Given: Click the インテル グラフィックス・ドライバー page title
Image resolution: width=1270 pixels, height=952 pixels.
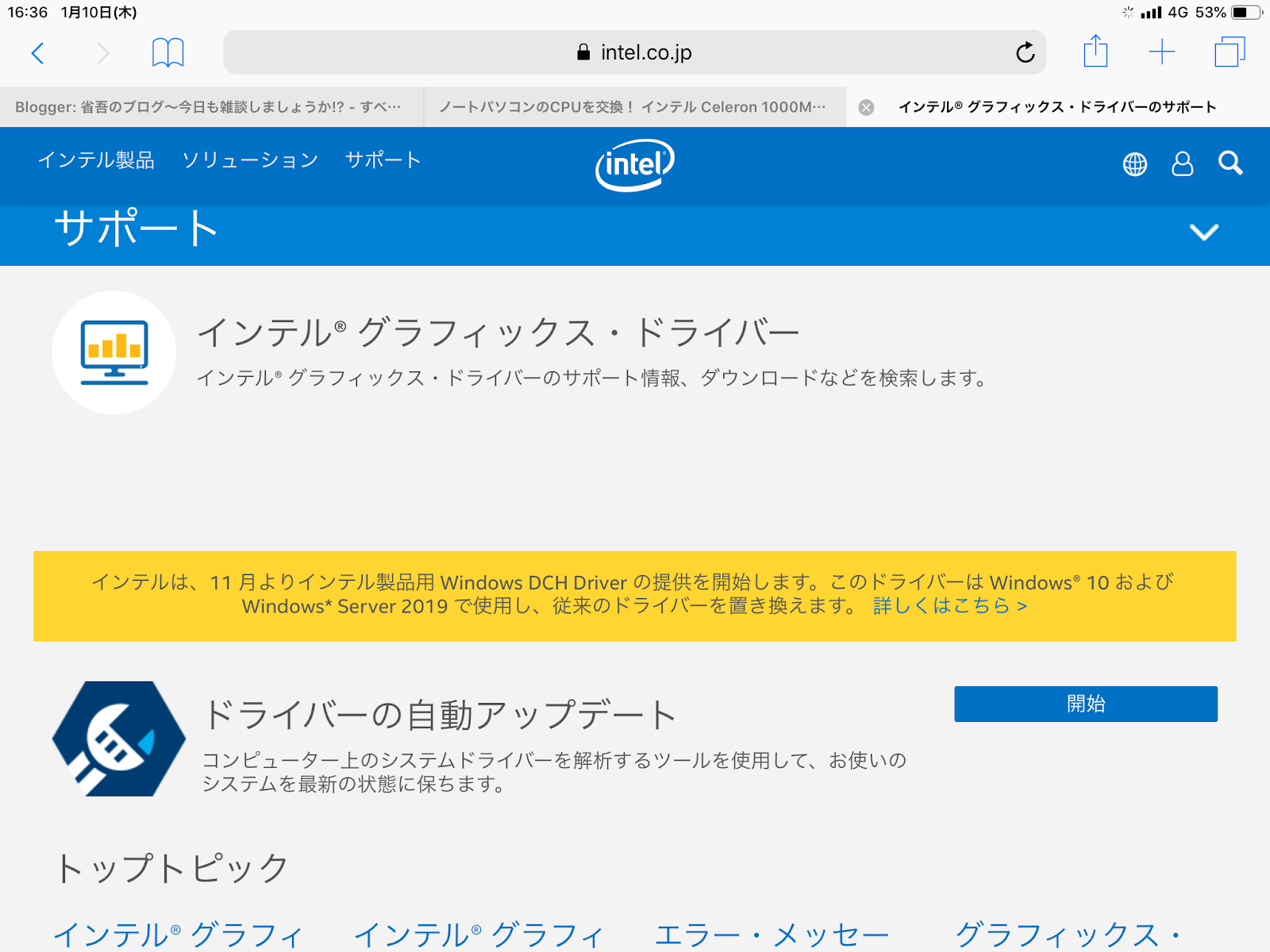Looking at the screenshot, I should (x=498, y=332).
